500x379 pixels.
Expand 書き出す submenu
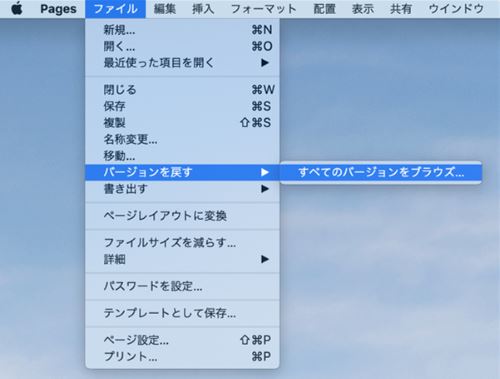[x=182, y=189]
